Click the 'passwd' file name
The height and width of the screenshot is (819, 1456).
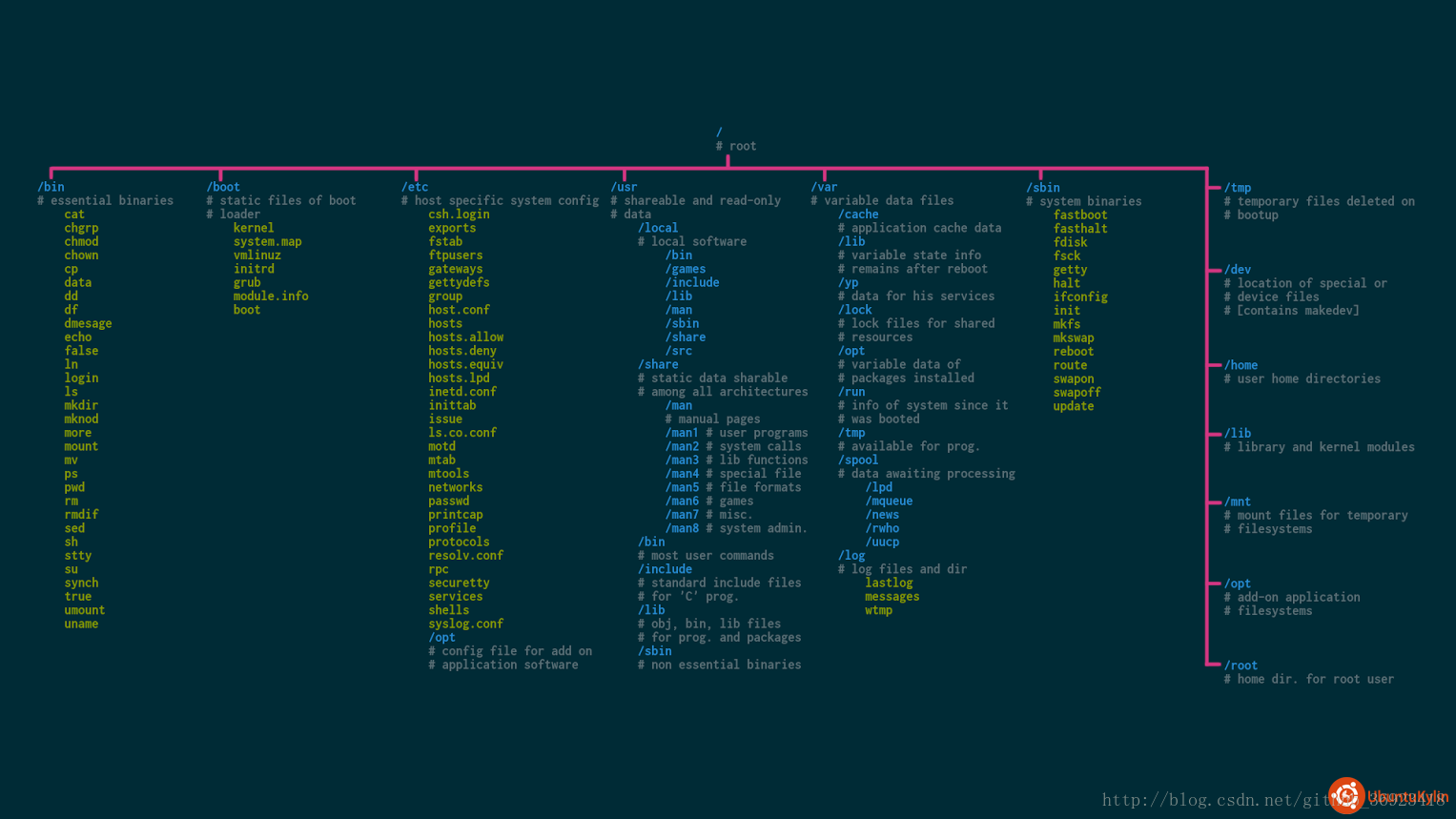click(449, 502)
